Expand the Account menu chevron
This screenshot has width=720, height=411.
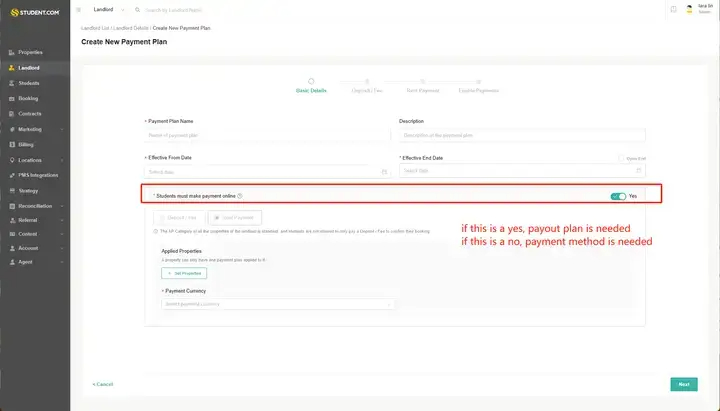[62, 248]
